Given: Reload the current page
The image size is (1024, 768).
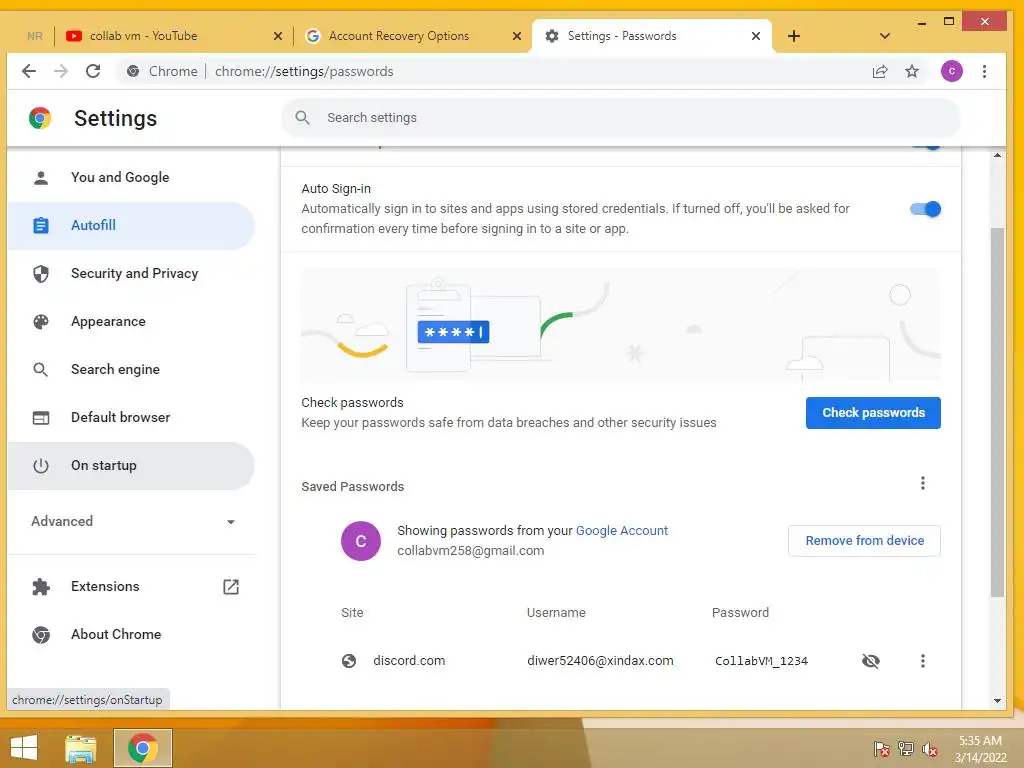Looking at the screenshot, I should [x=93, y=71].
